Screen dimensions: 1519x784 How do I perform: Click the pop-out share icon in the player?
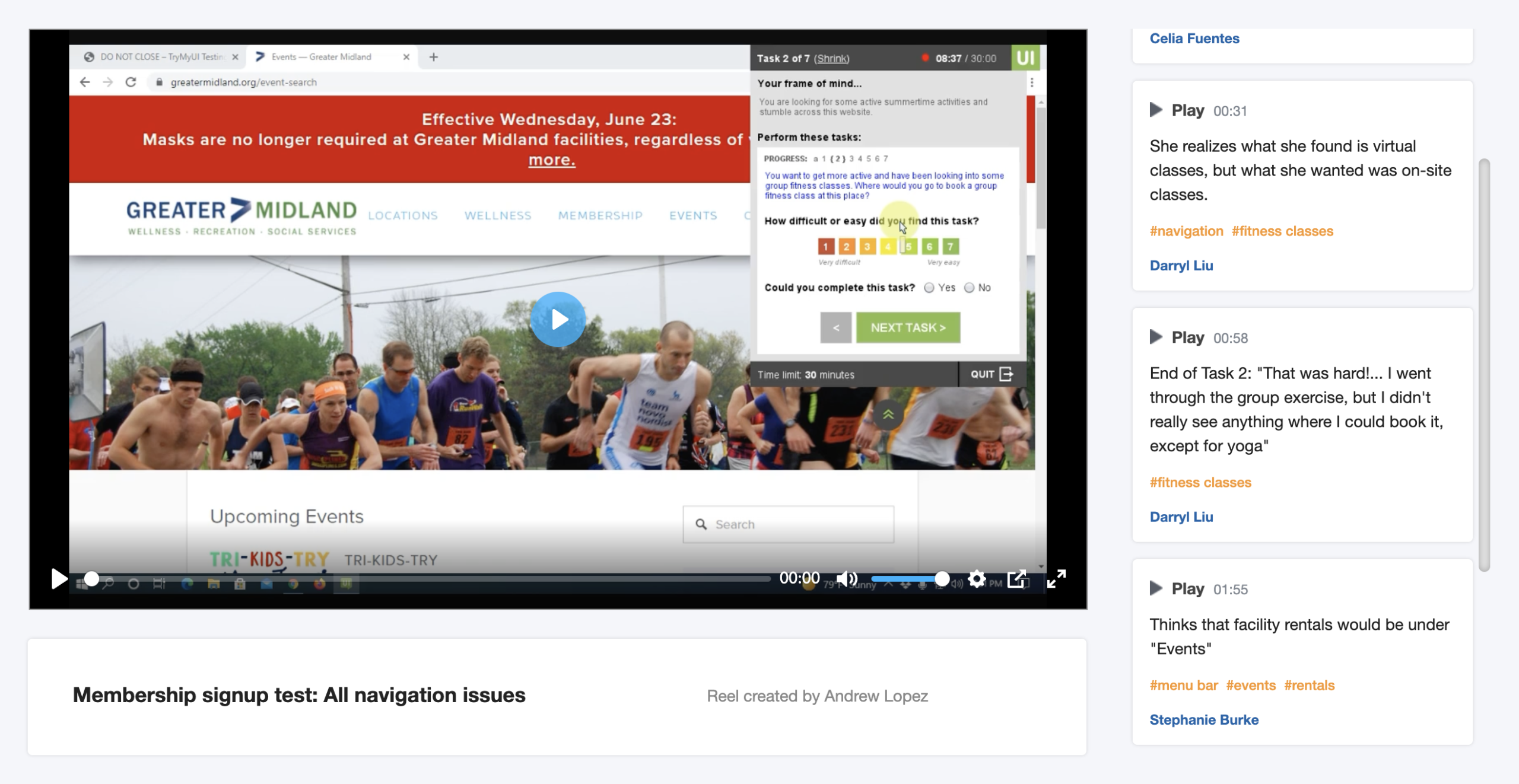(1017, 579)
